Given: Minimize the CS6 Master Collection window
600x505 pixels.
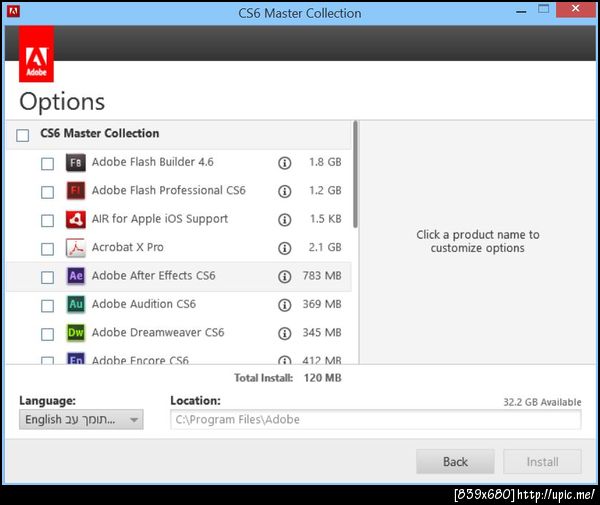Looking at the screenshot, I should coord(521,11).
